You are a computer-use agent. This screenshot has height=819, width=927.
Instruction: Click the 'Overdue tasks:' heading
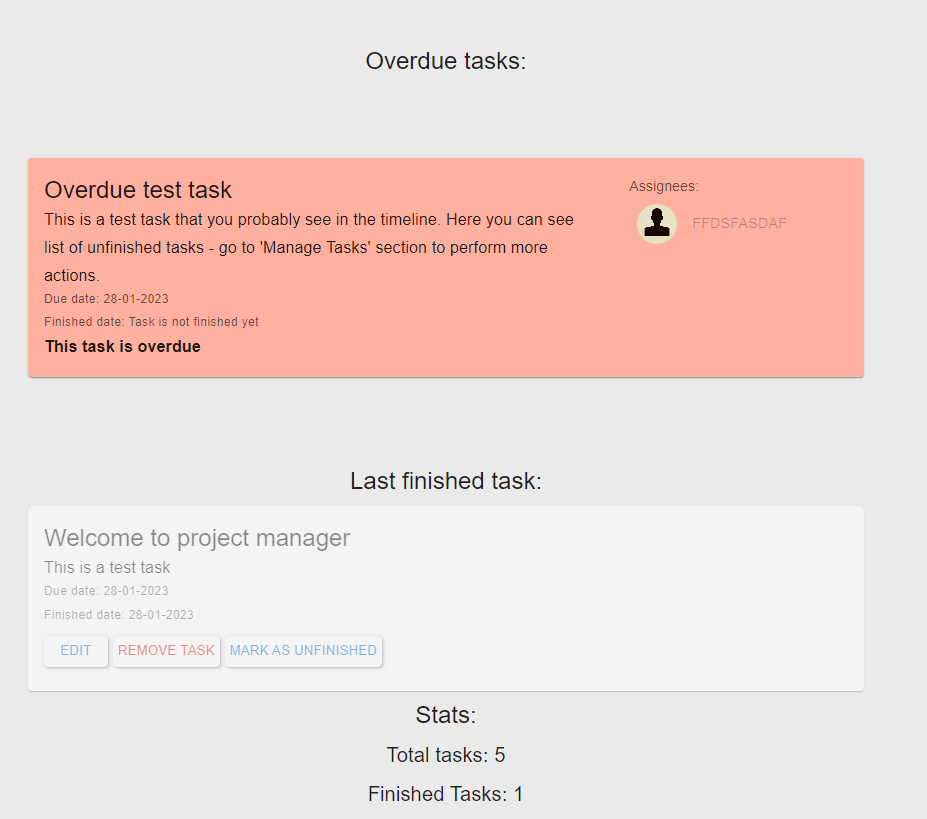[446, 61]
